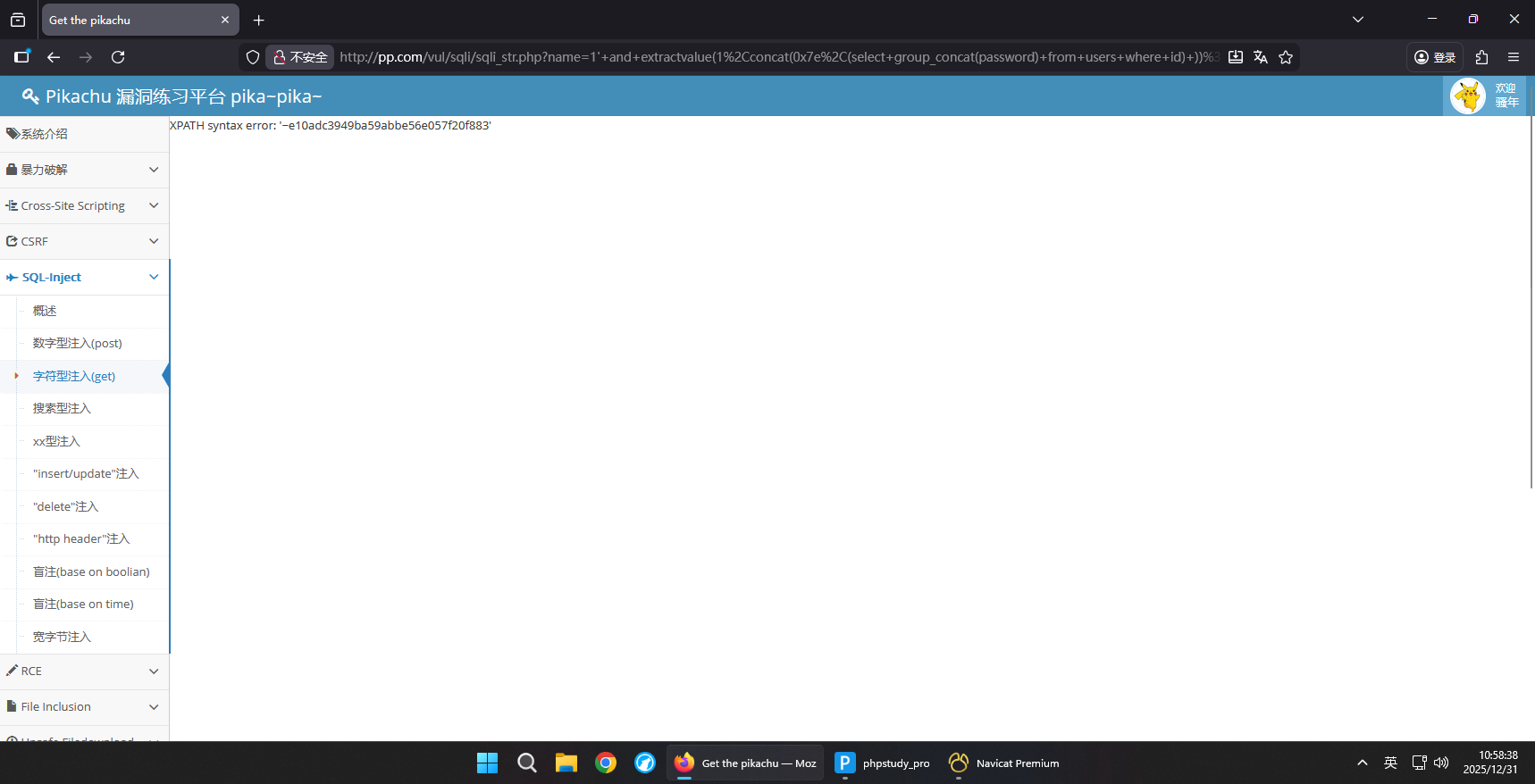Click the Firefox recent browsing icon
Image resolution: width=1535 pixels, height=784 pixels.
[18, 20]
